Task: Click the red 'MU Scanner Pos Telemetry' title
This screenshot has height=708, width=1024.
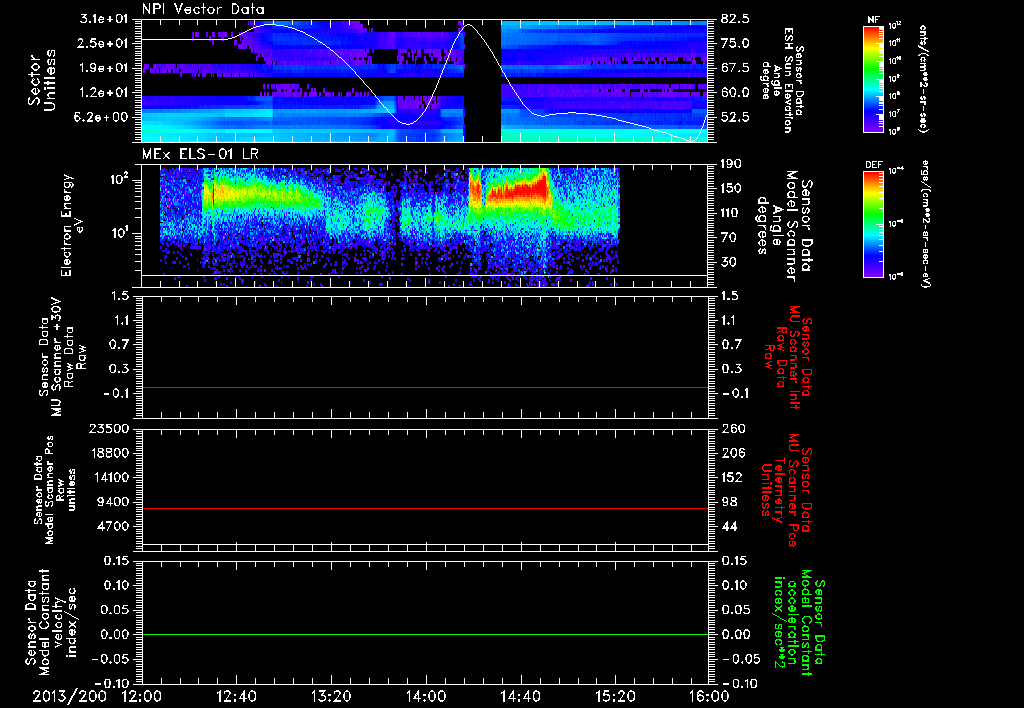Action: [786, 489]
